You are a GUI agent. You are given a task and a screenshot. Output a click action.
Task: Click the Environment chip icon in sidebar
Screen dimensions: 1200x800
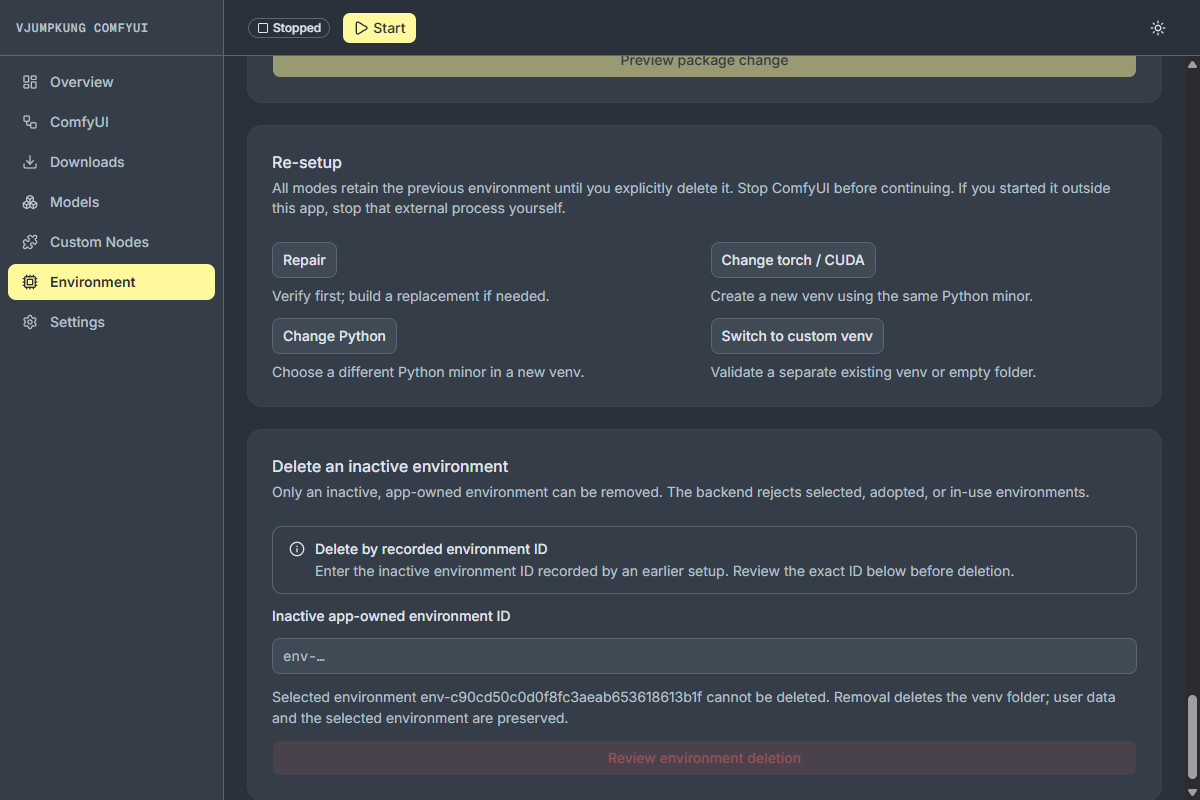click(30, 282)
